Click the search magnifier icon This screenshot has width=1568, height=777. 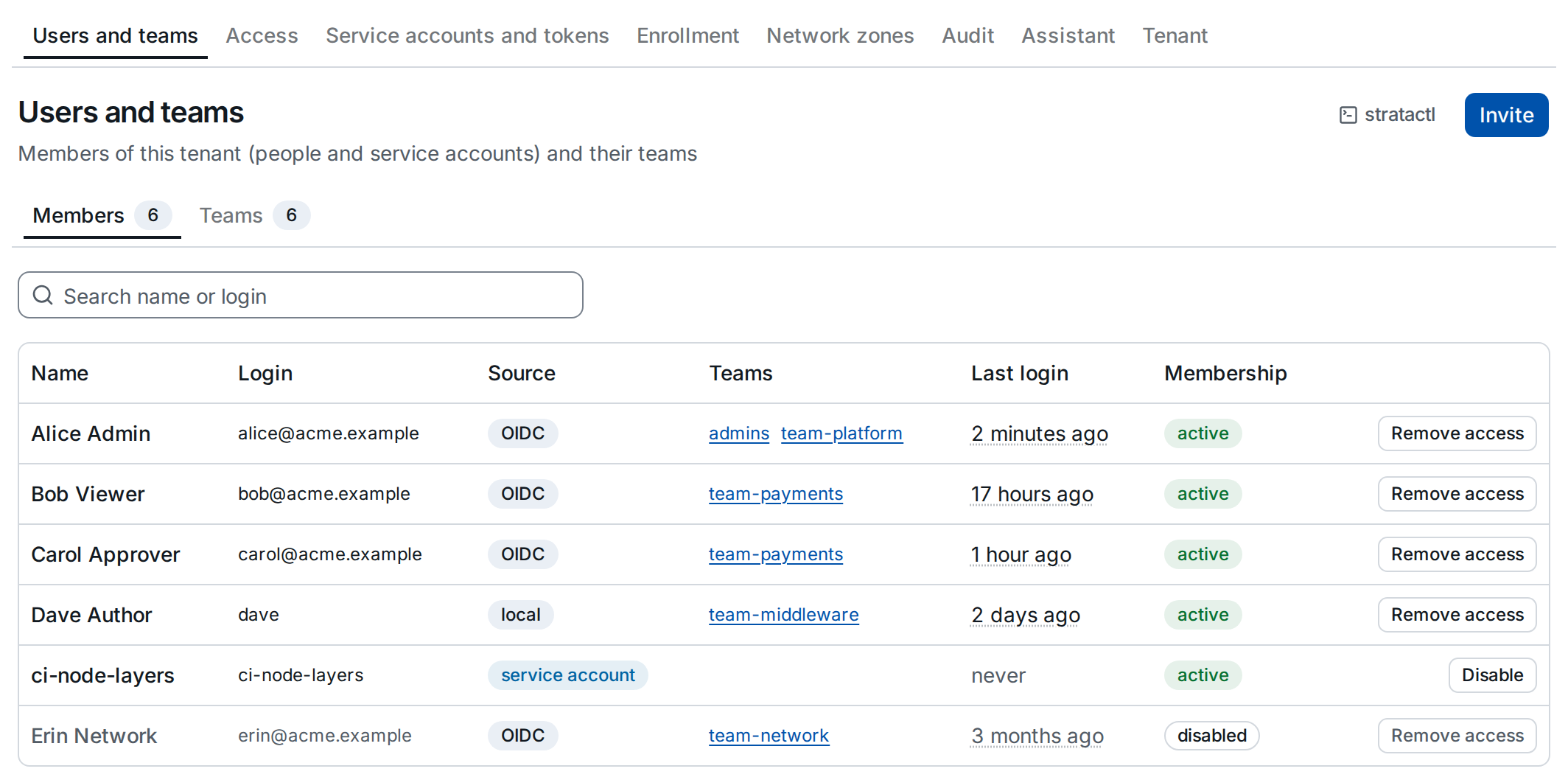click(43, 296)
